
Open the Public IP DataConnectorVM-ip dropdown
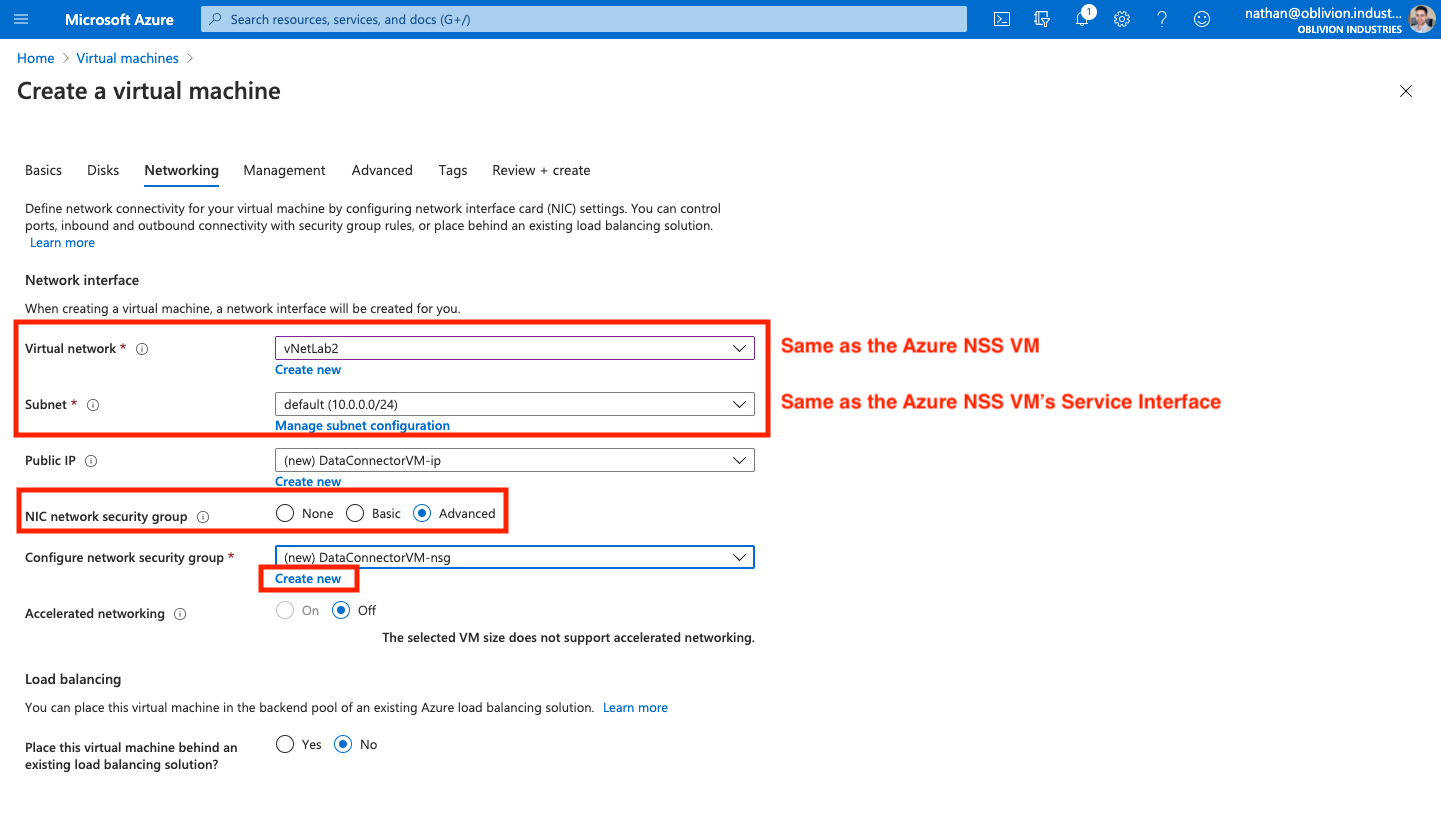click(x=514, y=460)
